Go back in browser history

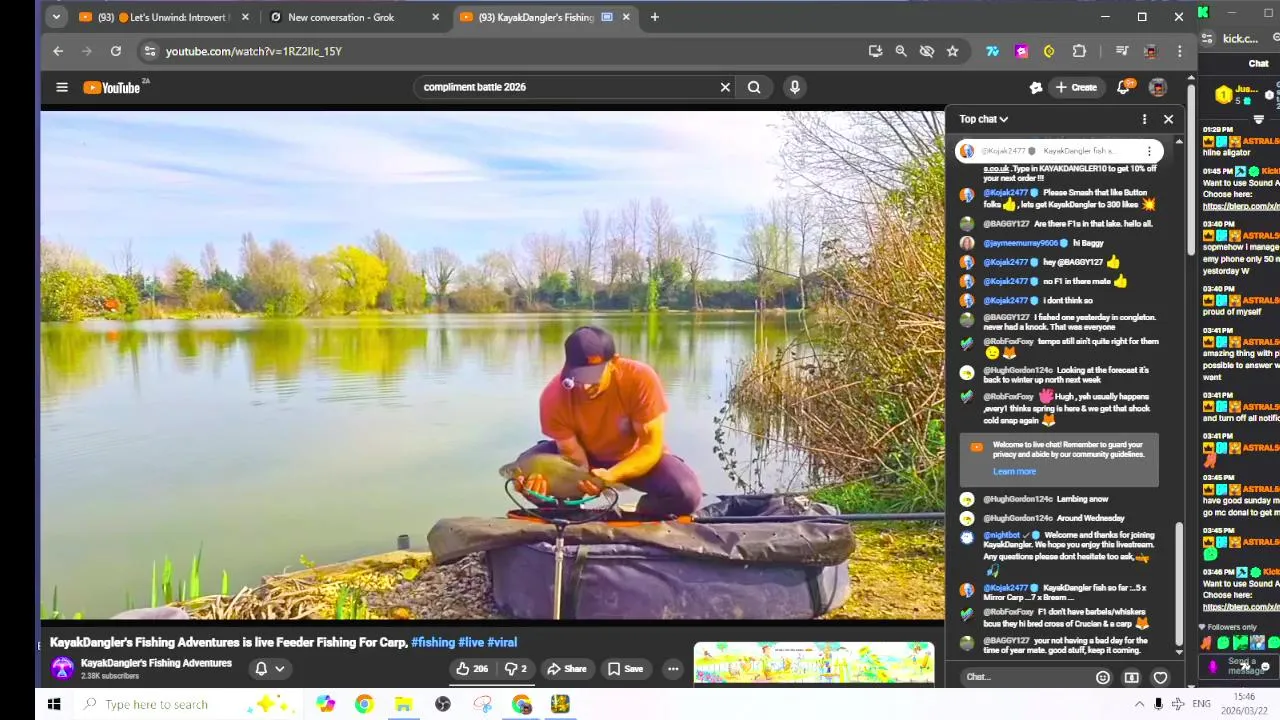(x=58, y=51)
